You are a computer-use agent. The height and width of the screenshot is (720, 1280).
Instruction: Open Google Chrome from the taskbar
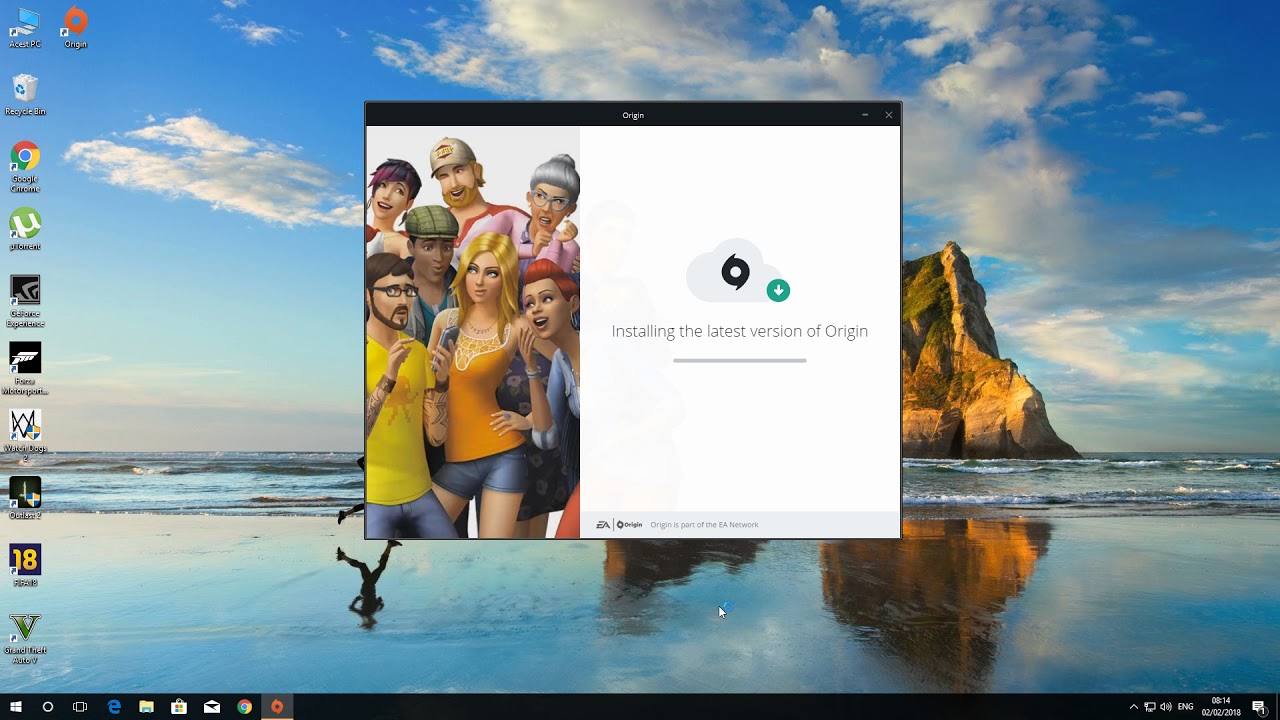point(244,707)
